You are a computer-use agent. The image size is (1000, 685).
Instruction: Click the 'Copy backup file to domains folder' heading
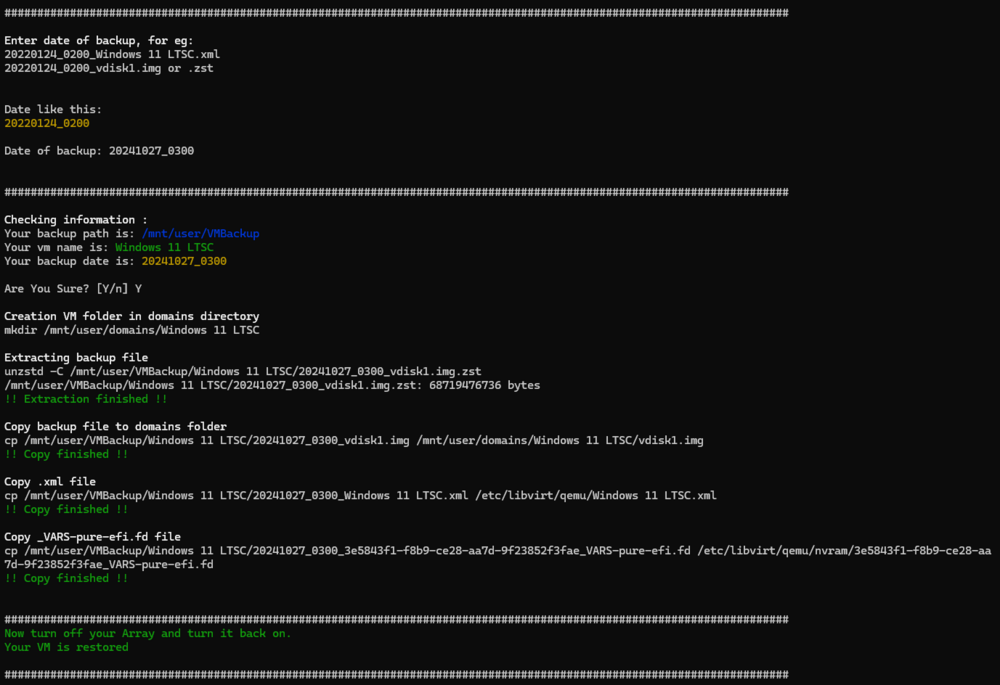click(x=115, y=427)
